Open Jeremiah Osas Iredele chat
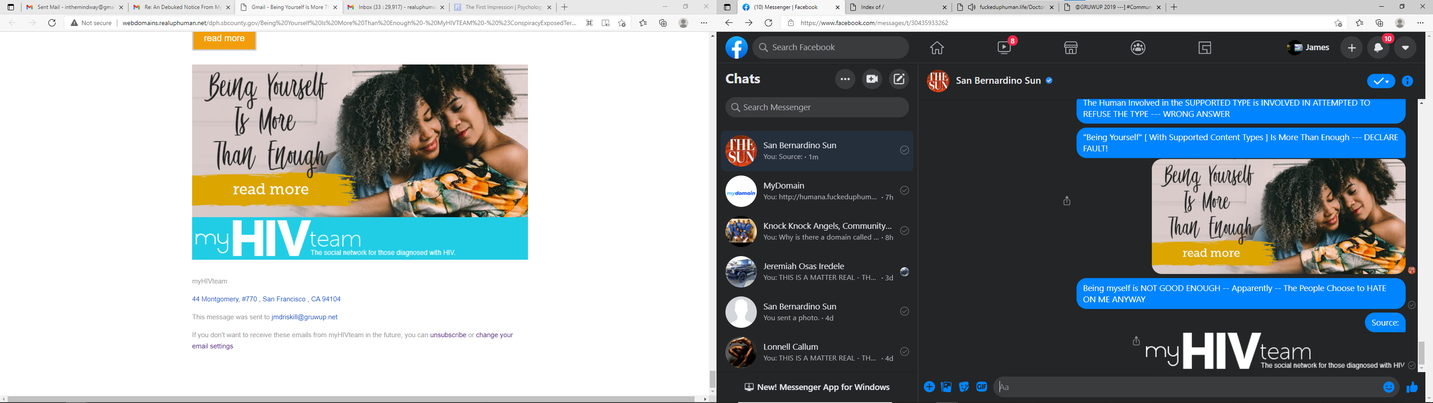 click(x=818, y=271)
